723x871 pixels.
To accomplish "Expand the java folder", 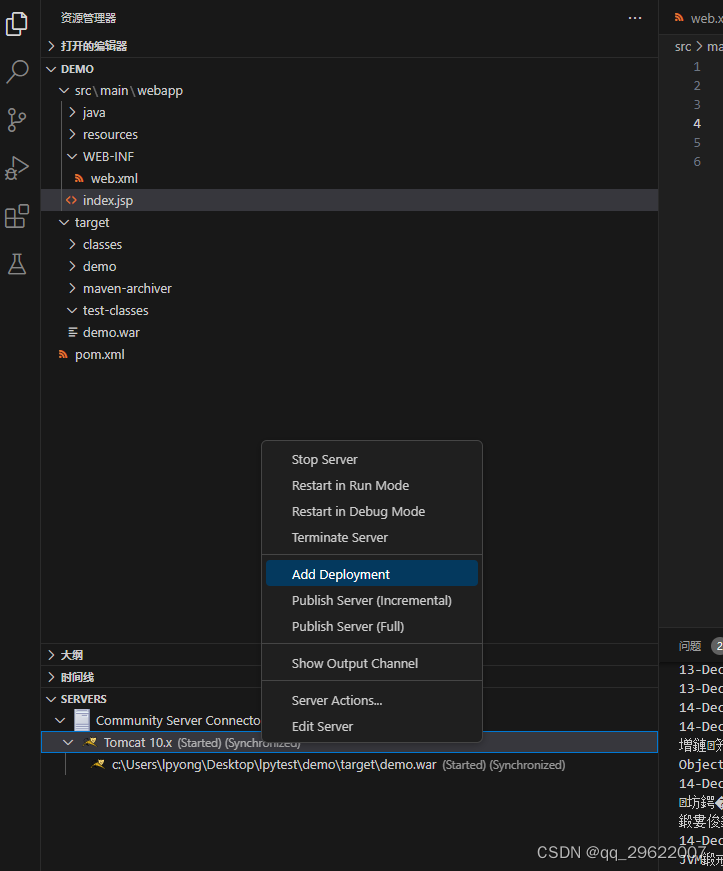I will [72, 112].
